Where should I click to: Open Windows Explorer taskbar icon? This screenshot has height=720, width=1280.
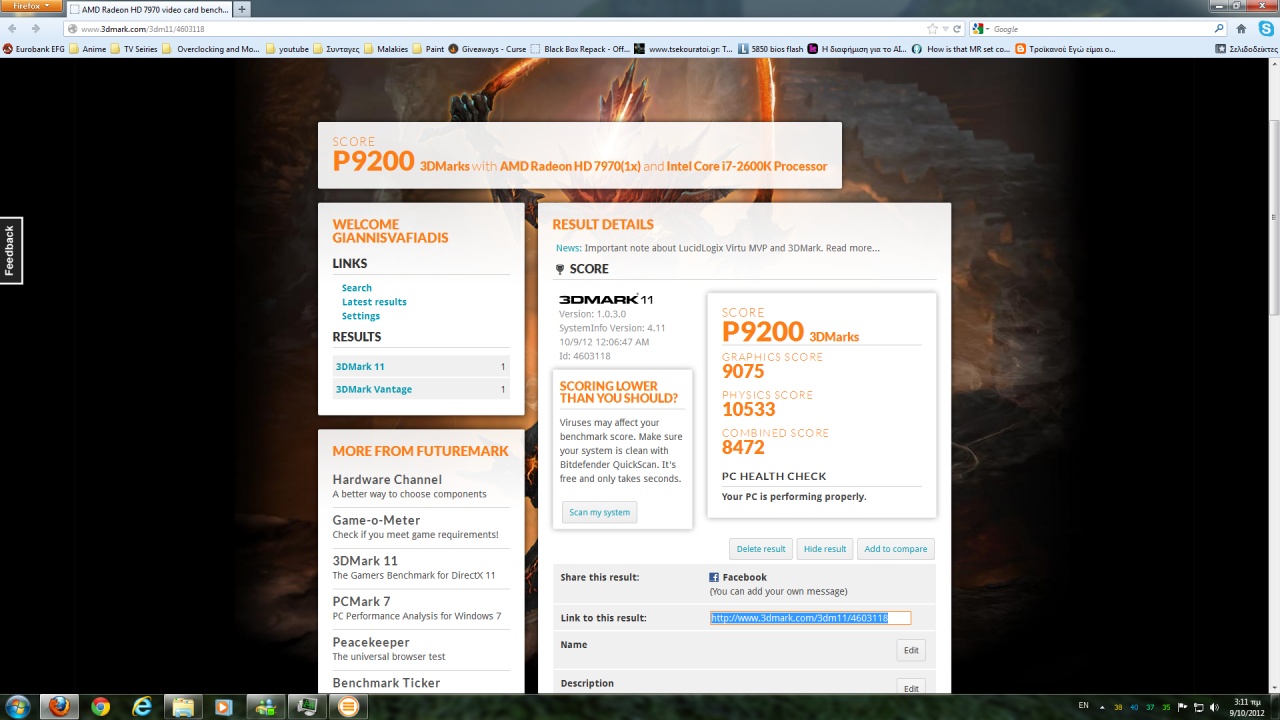pyautogui.click(x=183, y=707)
